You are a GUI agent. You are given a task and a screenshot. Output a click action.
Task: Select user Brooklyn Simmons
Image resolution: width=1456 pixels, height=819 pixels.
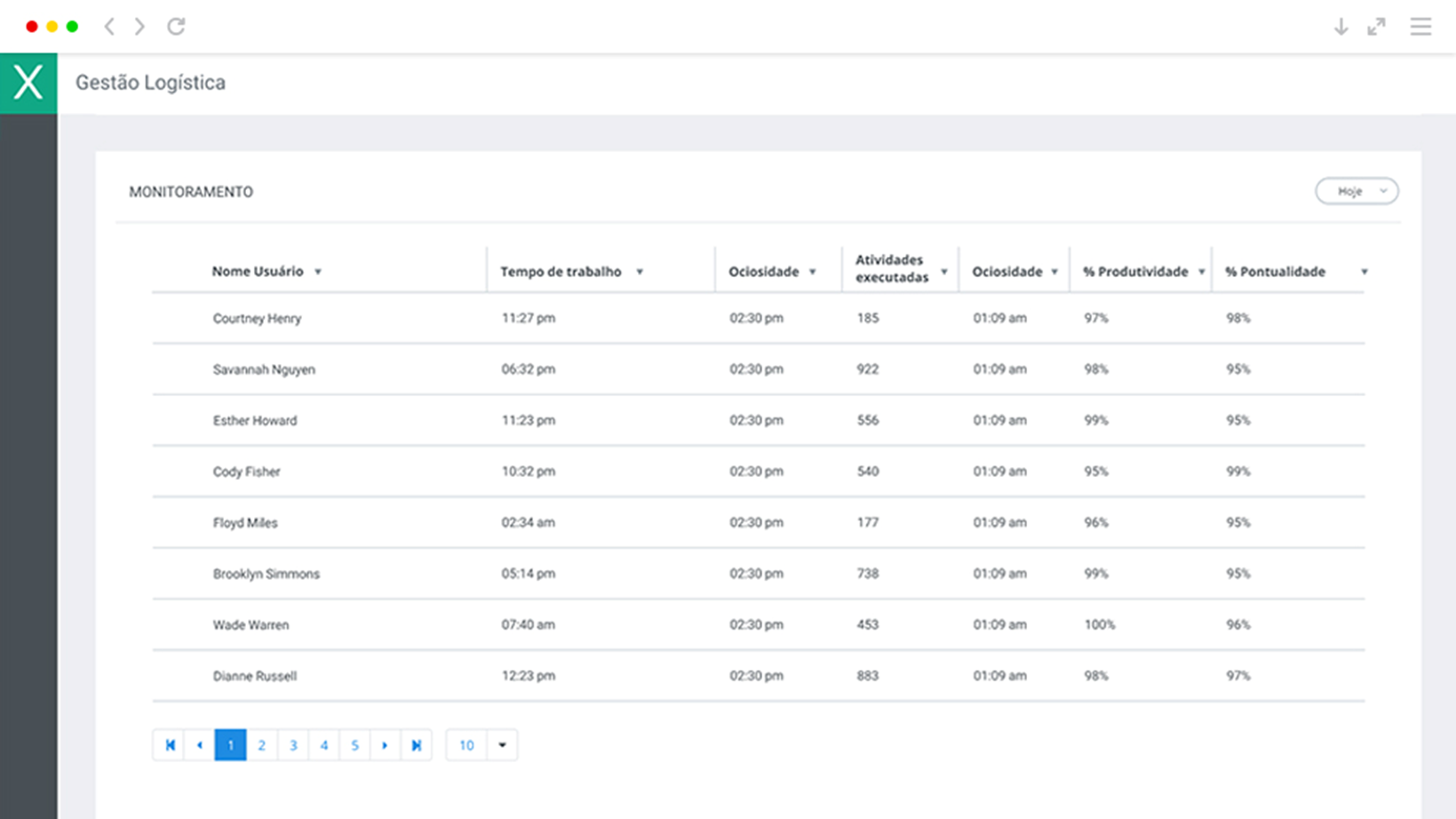coord(266,574)
